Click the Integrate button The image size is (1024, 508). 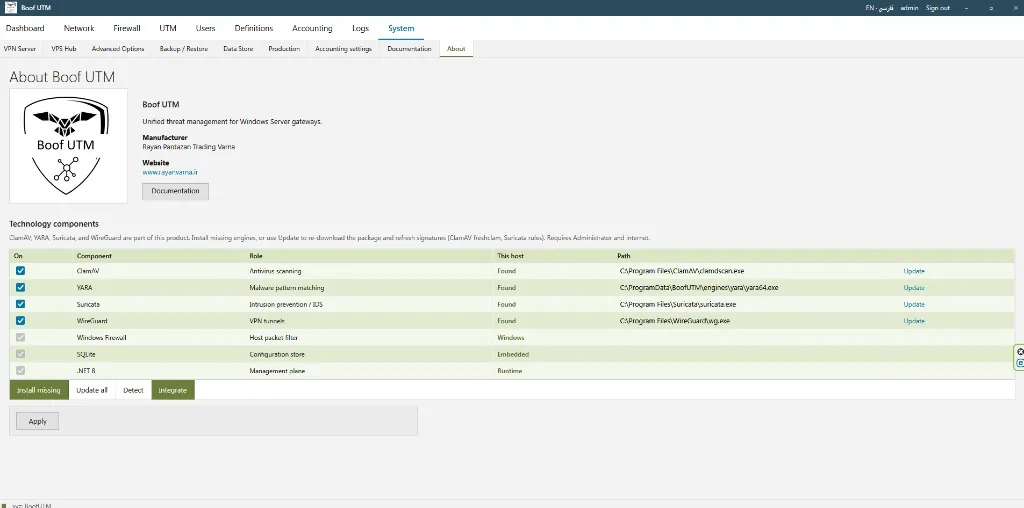coord(173,390)
